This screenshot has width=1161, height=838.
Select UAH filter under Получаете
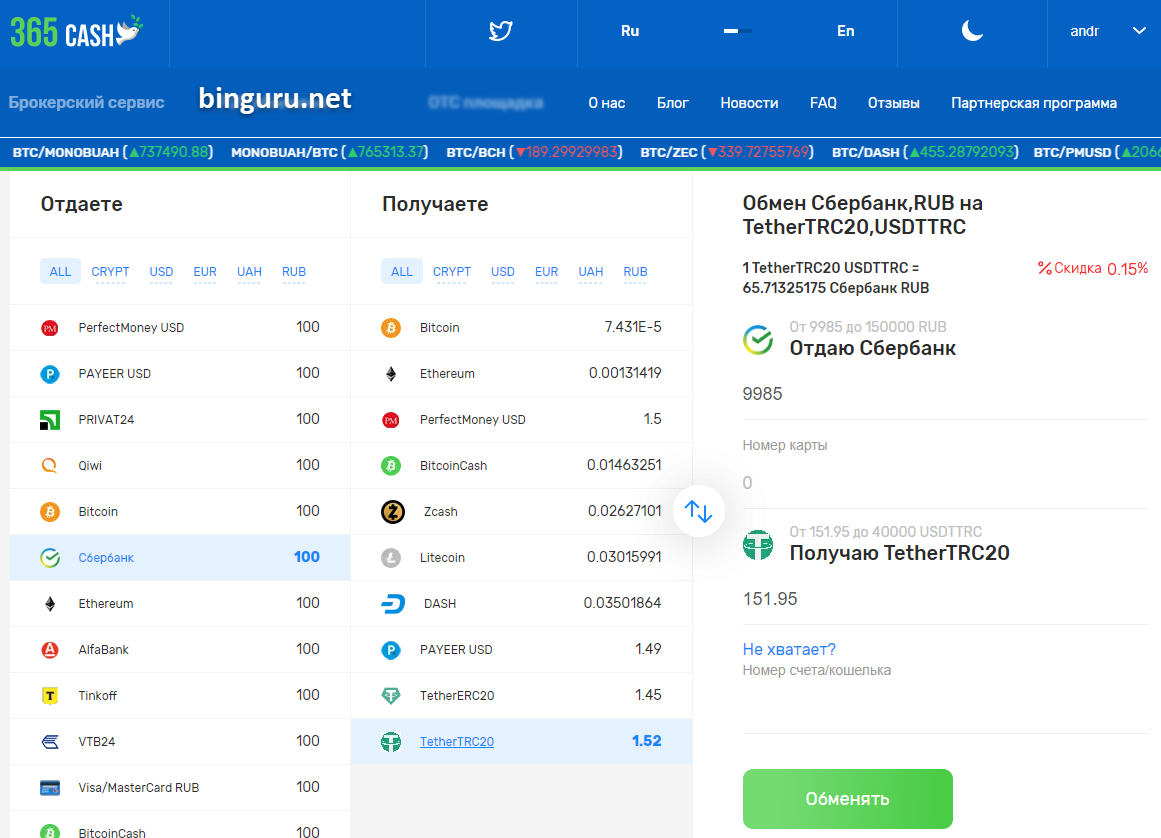(x=591, y=272)
